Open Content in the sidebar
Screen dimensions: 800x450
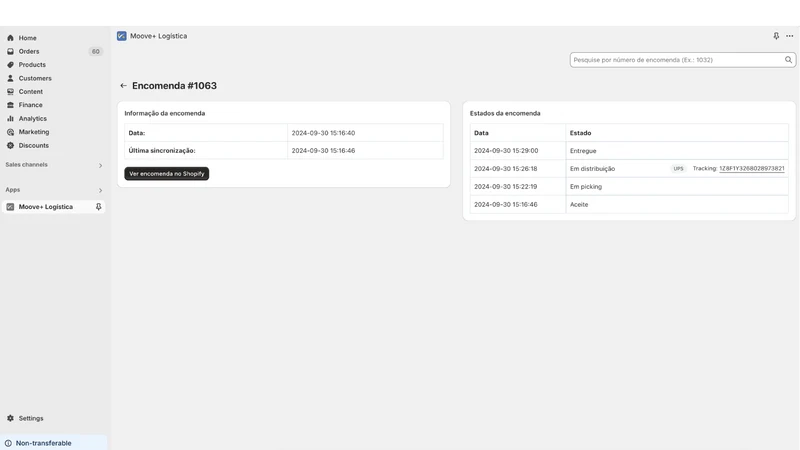click(x=31, y=91)
